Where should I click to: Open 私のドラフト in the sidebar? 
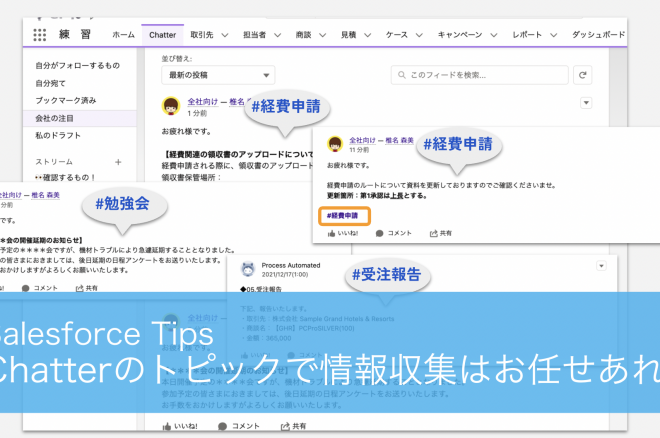tap(58, 135)
